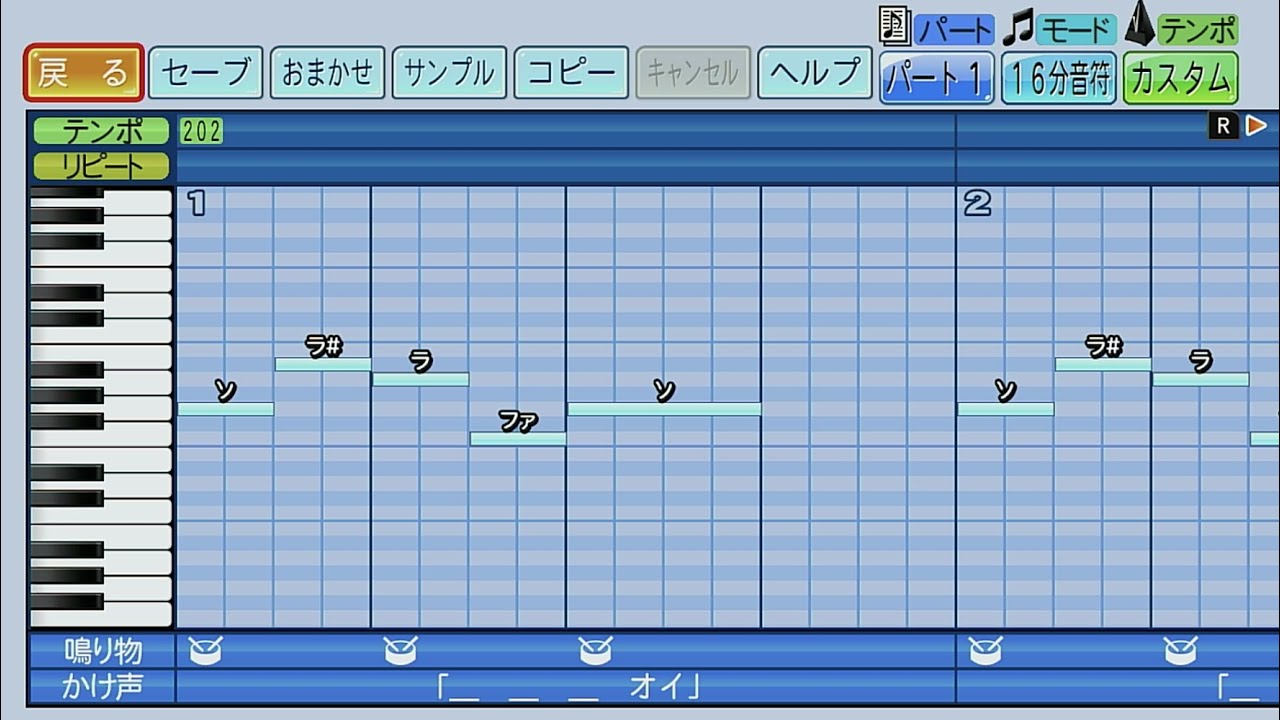
Task: Click the orange scroll-right arrow
Action: (1256, 126)
